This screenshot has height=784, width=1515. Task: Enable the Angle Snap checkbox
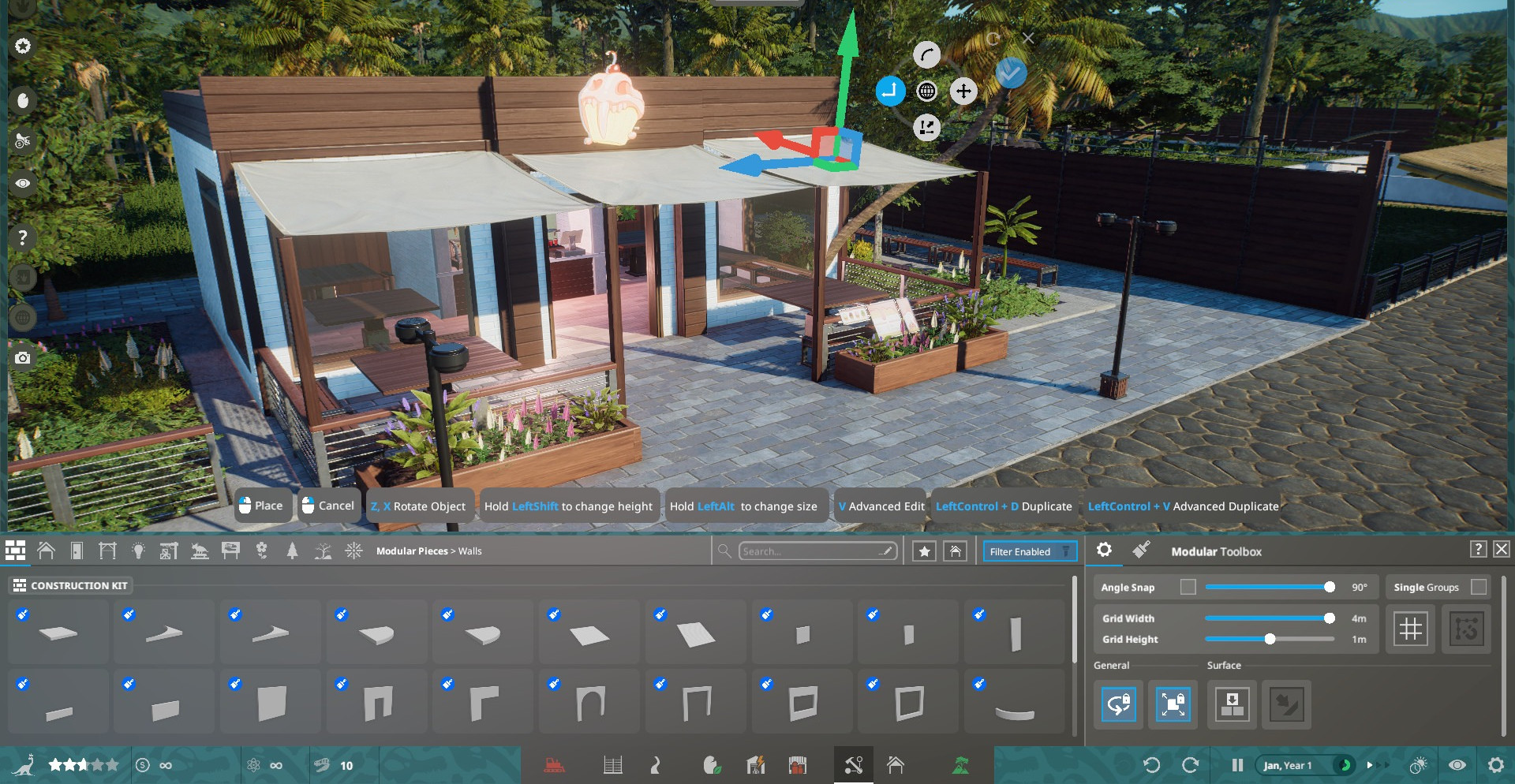[1188, 587]
